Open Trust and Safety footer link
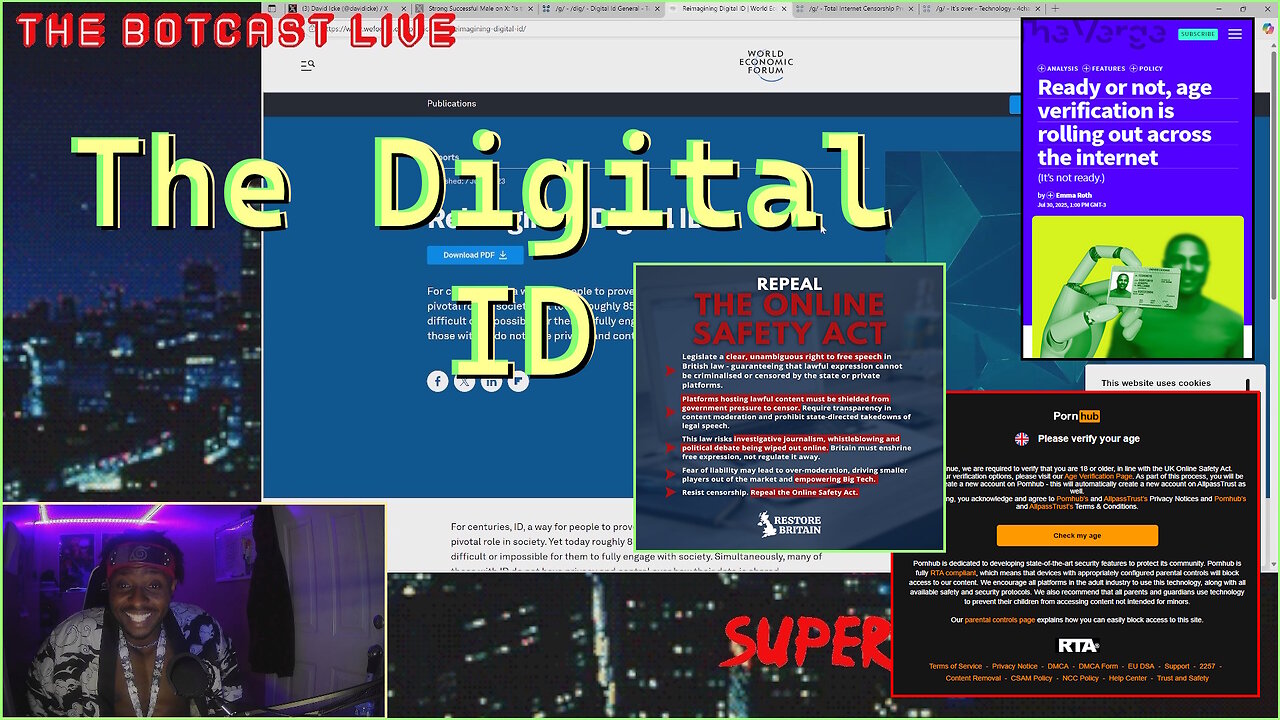Viewport: 1280px width, 720px height. point(1183,678)
